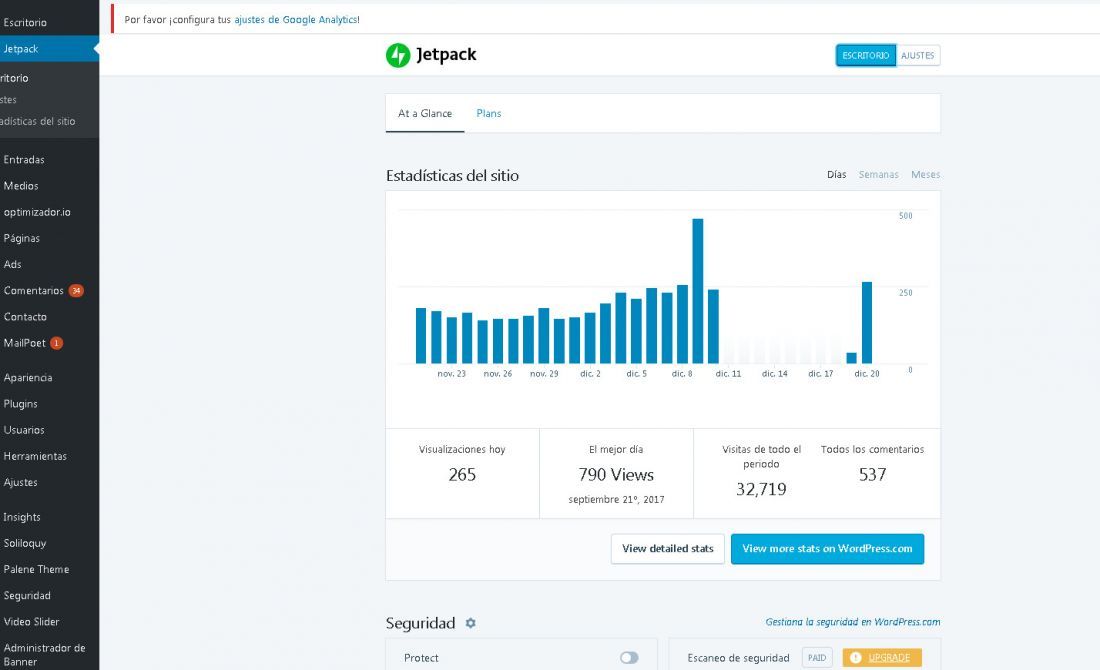Click the Escaneo de seguridad label
This screenshot has width=1100, height=670.
click(739, 658)
